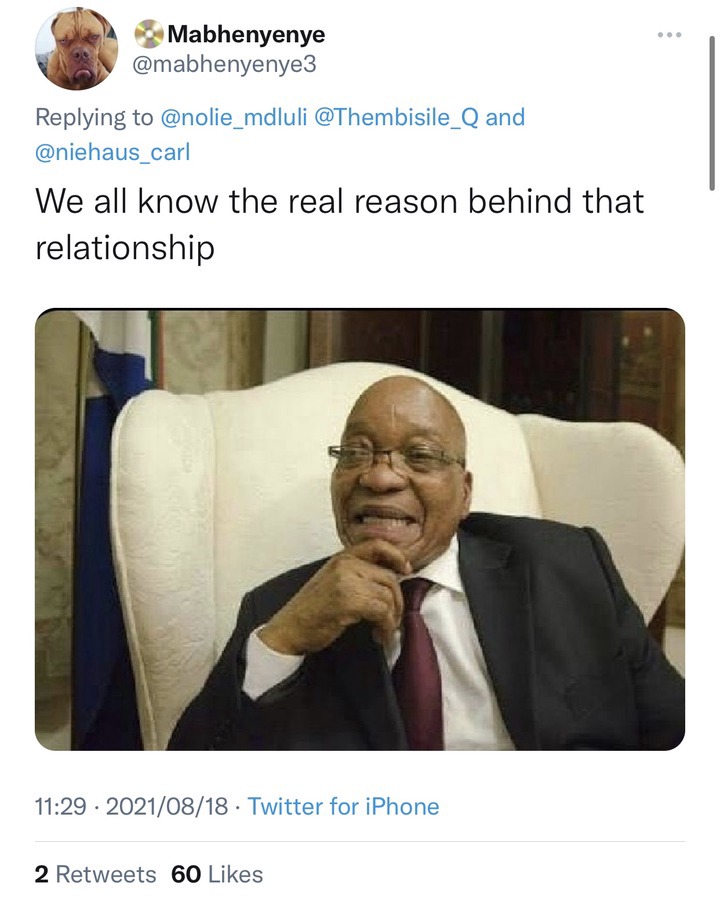Open the Mabhenyenye display name profile
The height and width of the screenshot is (901, 720).
pos(246,34)
